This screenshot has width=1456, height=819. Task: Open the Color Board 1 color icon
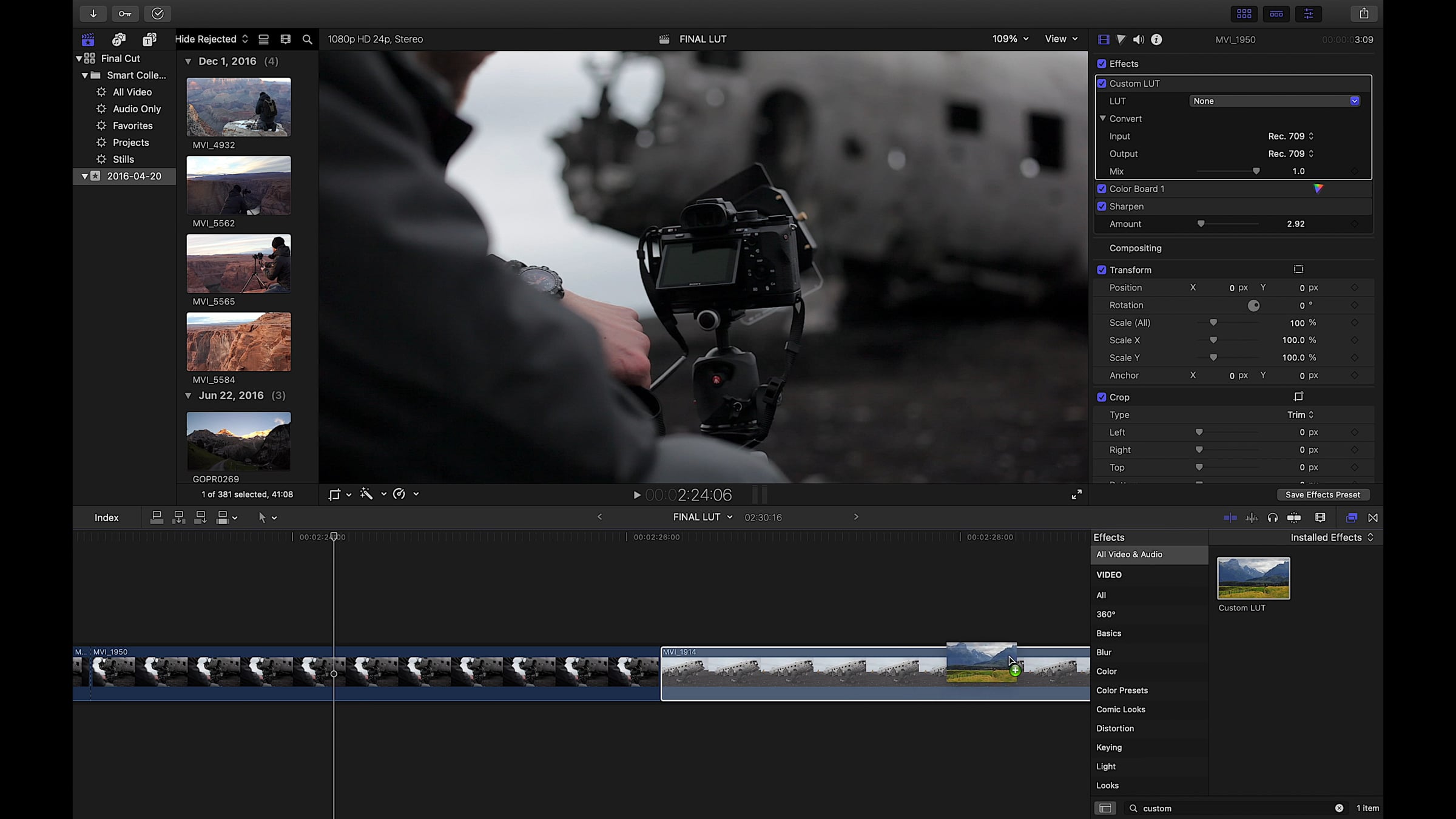pyautogui.click(x=1318, y=189)
